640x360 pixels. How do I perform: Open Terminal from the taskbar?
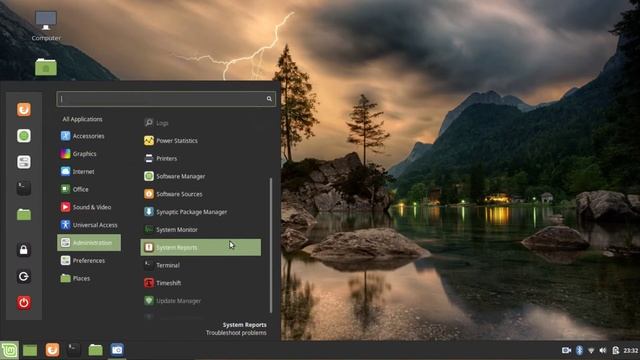tap(74, 349)
